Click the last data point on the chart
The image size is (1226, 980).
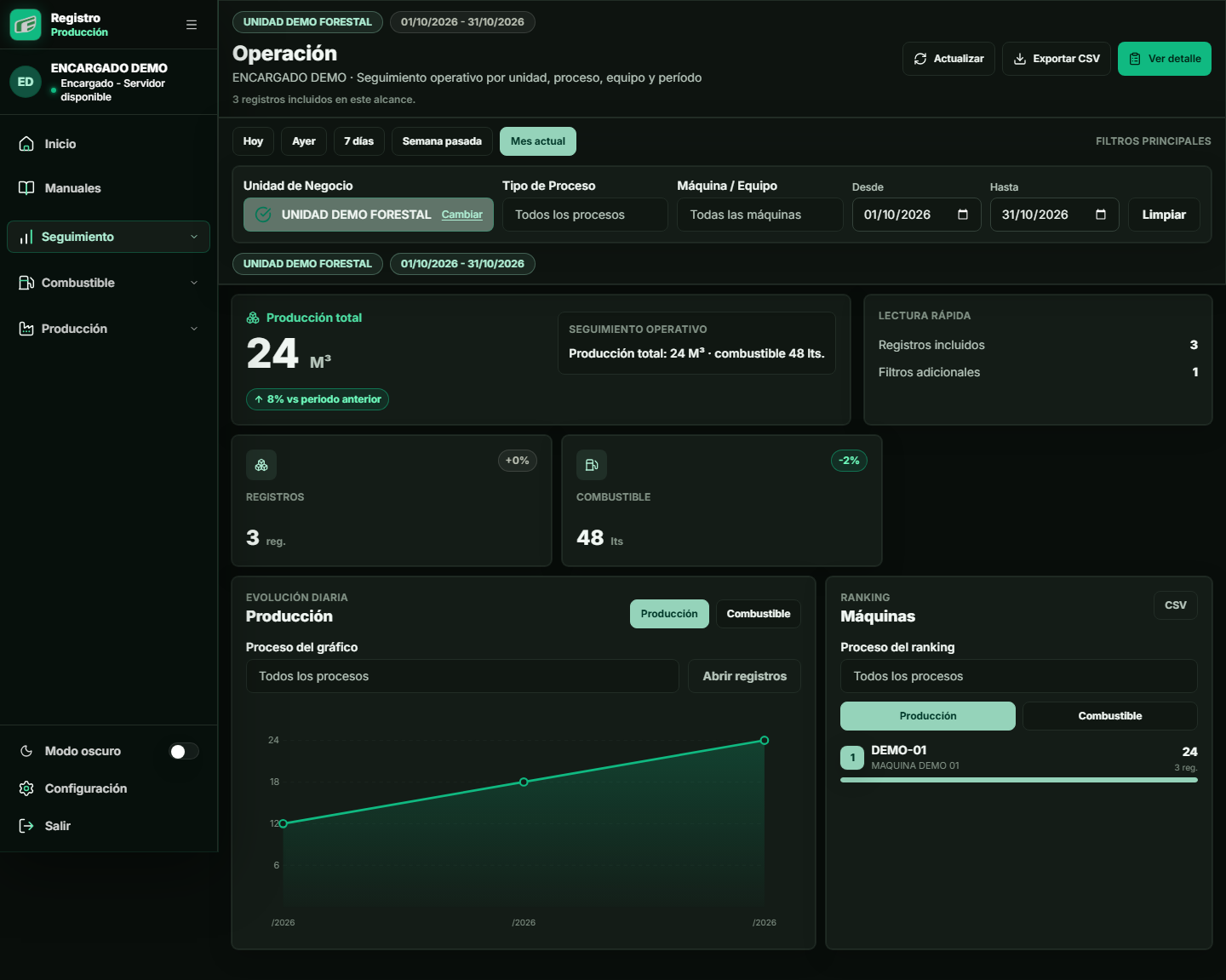point(765,741)
